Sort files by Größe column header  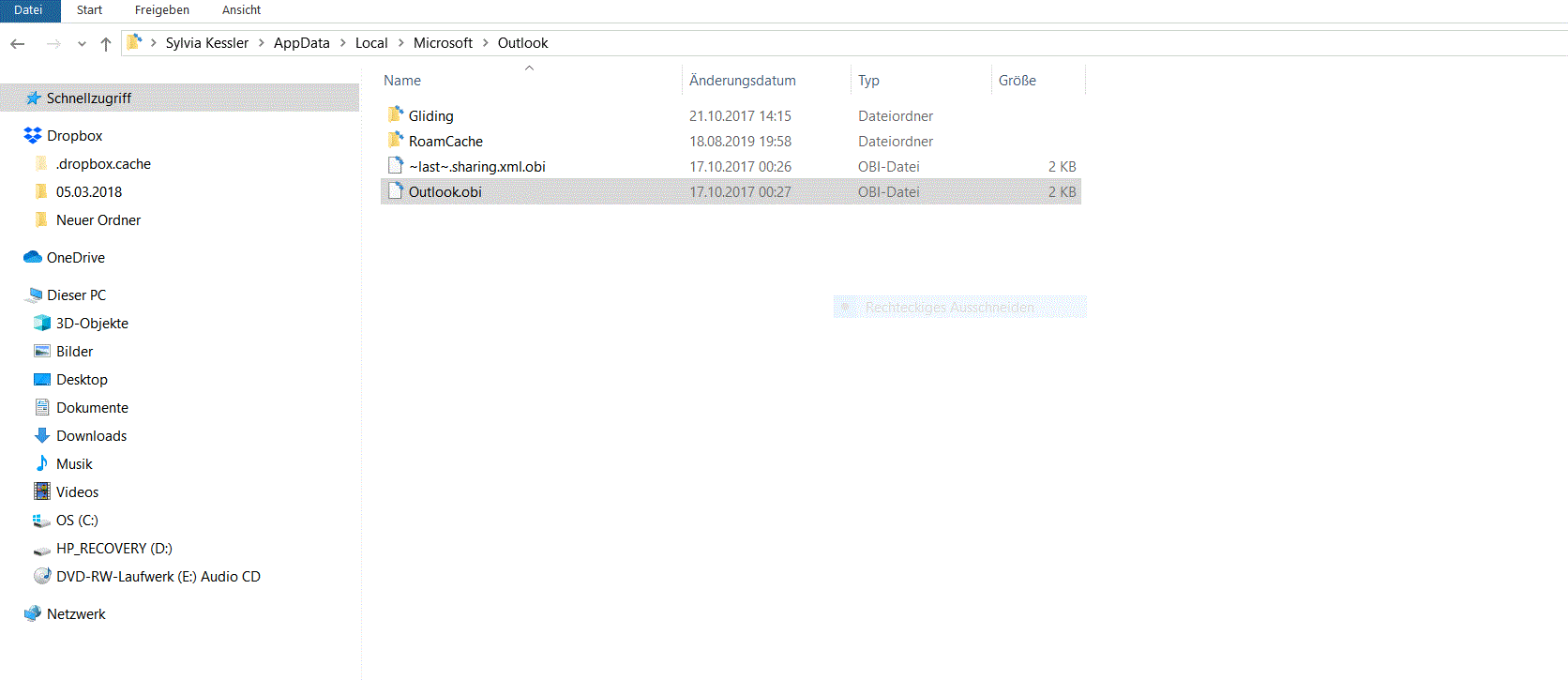click(1018, 81)
